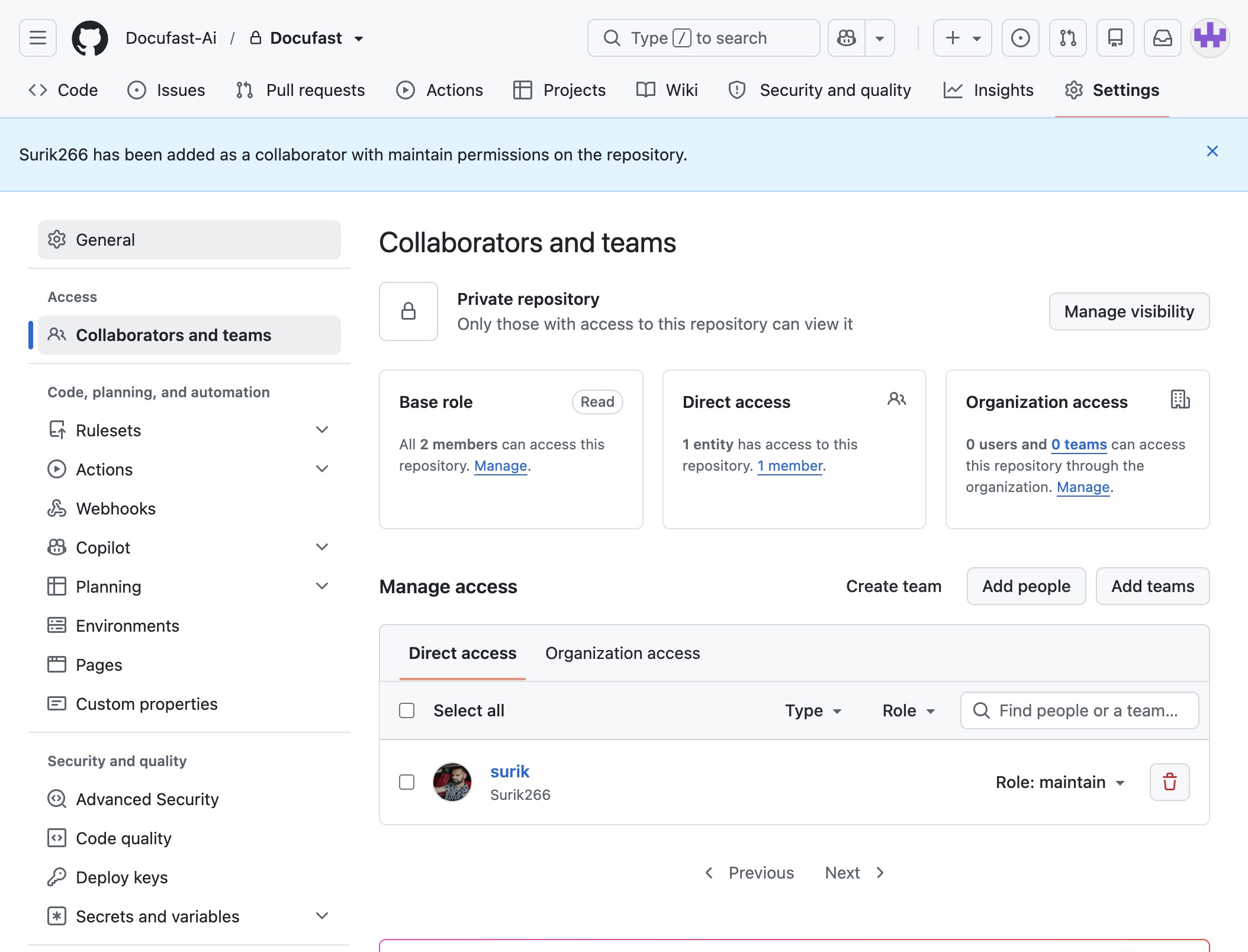
Task: Select the Direct access table tab
Action: 462,653
